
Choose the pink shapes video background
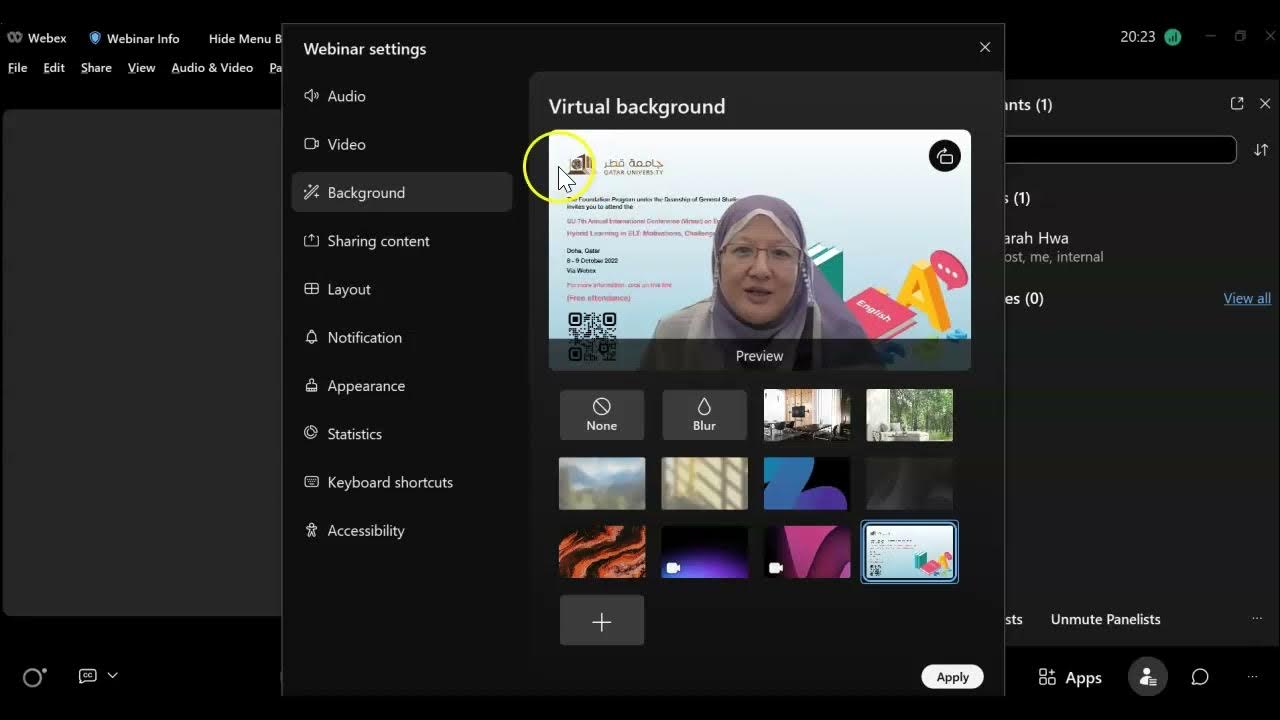(807, 552)
